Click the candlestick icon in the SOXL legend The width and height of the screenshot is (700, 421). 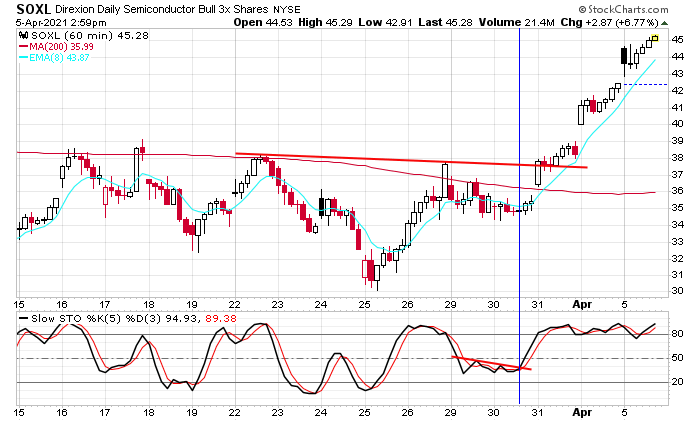(24, 36)
